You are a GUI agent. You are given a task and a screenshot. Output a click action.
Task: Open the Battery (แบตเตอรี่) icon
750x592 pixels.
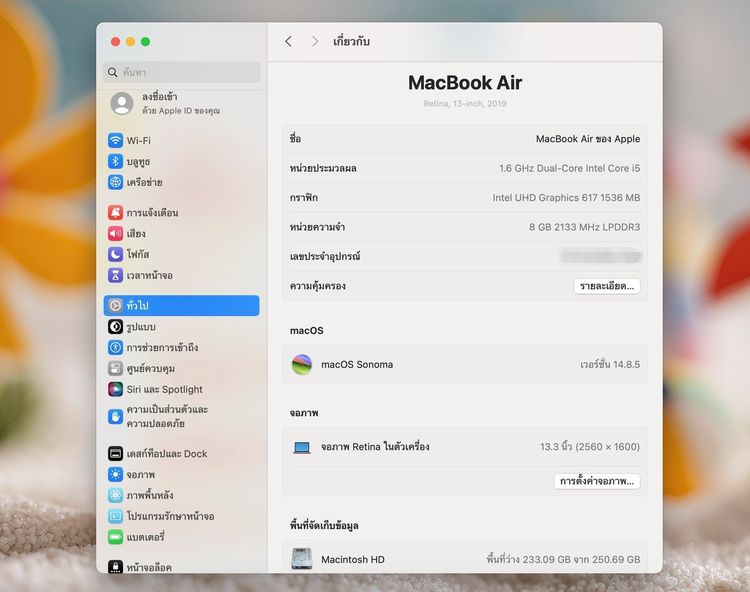click(x=115, y=537)
